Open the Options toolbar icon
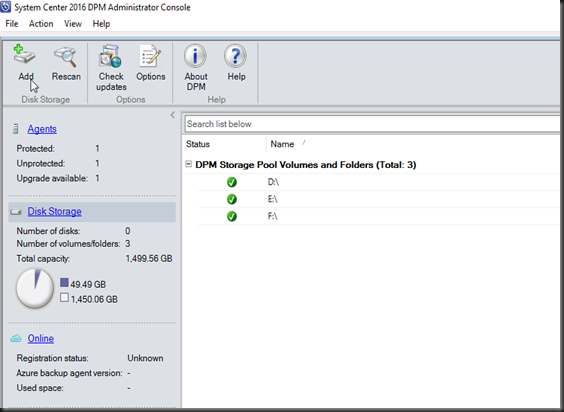The height and width of the screenshot is (412, 564). coord(150,56)
